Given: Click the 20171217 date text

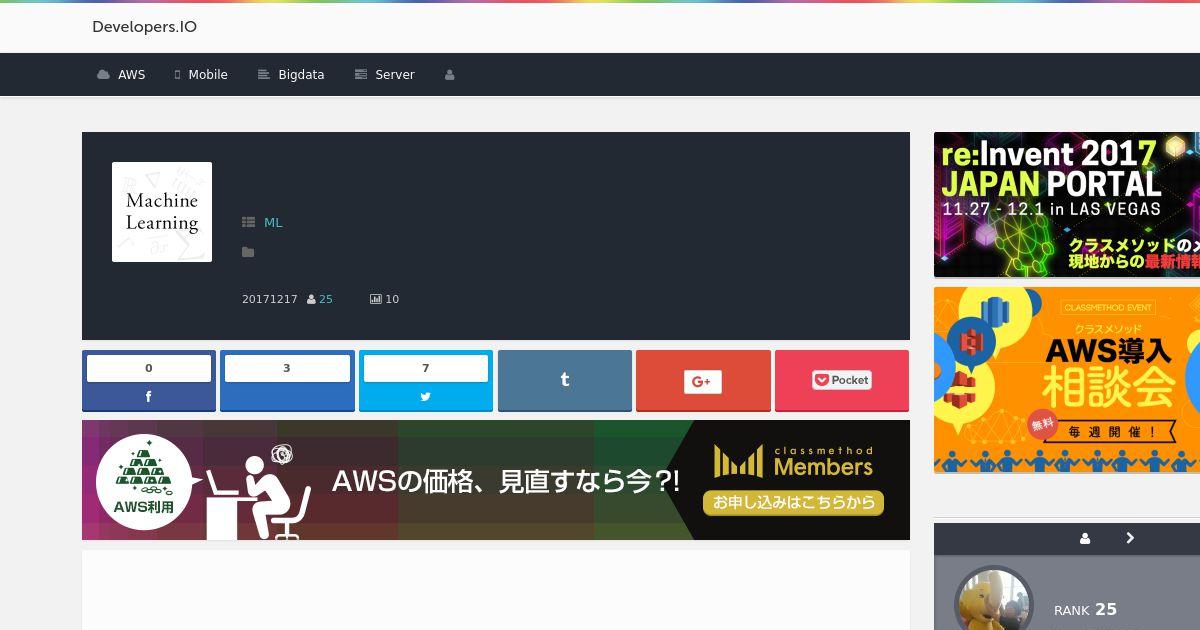Looking at the screenshot, I should [270, 299].
